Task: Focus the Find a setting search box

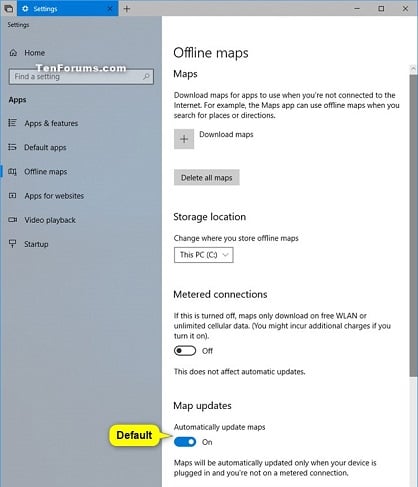Action: click(81, 77)
